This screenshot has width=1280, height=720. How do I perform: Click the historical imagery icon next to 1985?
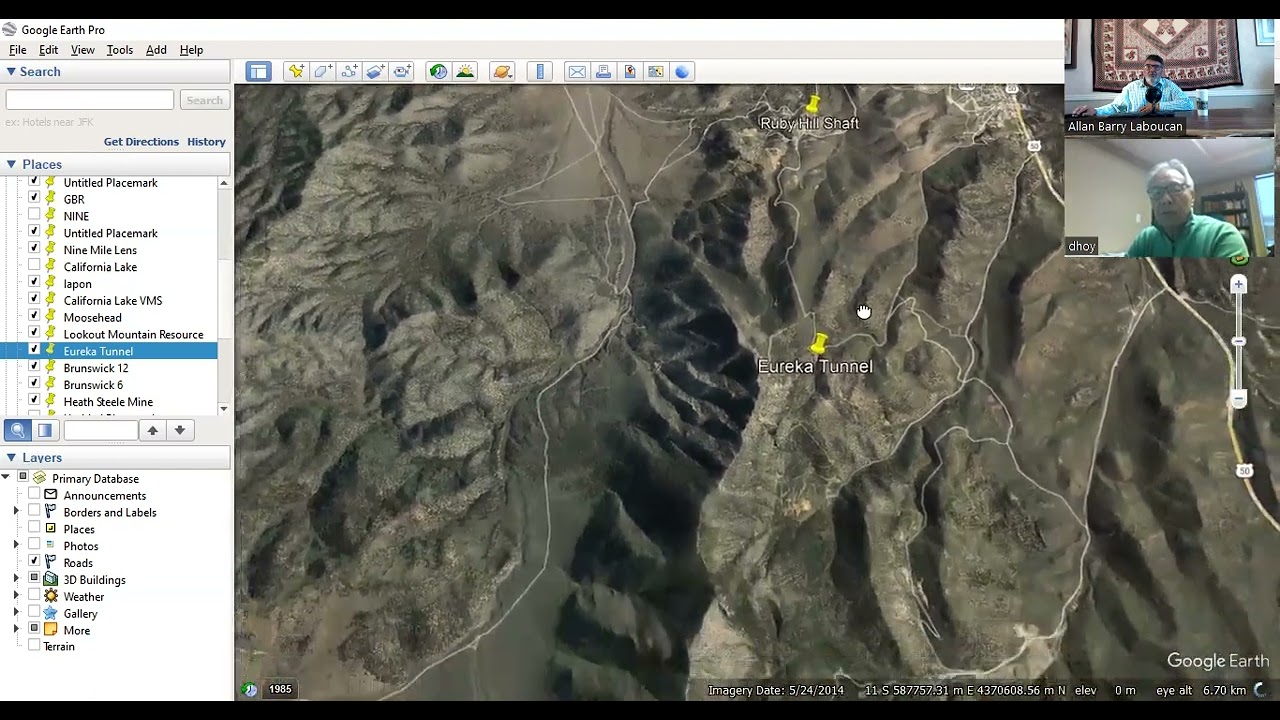250,689
